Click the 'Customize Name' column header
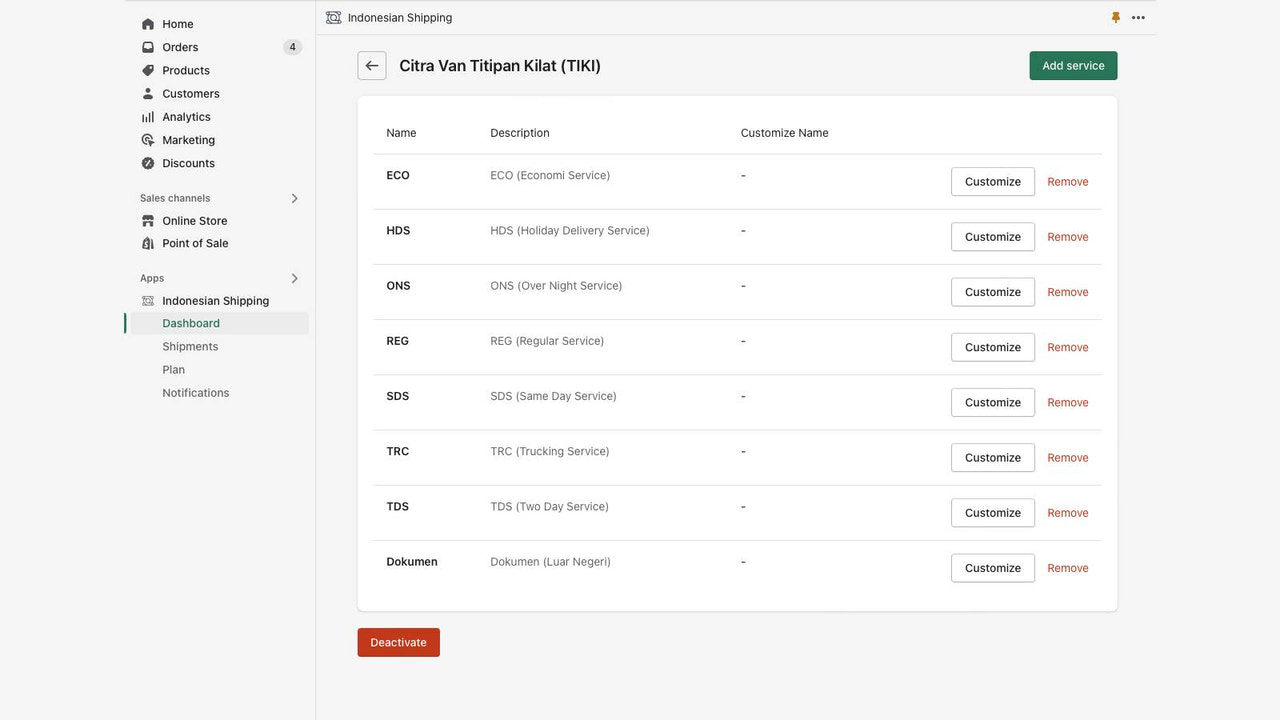Screen dimensions: 1280x720 coord(785,133)
